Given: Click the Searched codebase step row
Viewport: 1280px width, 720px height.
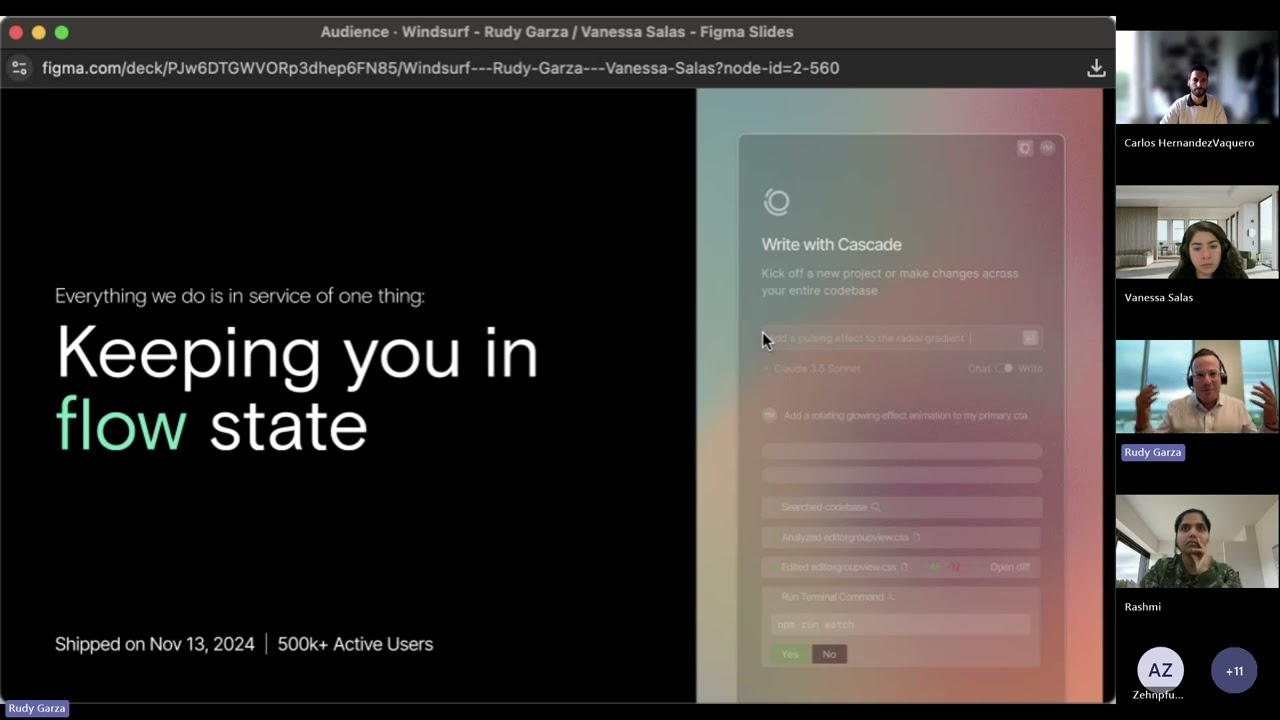Looking at the screenshot, I should coord(901,507).
